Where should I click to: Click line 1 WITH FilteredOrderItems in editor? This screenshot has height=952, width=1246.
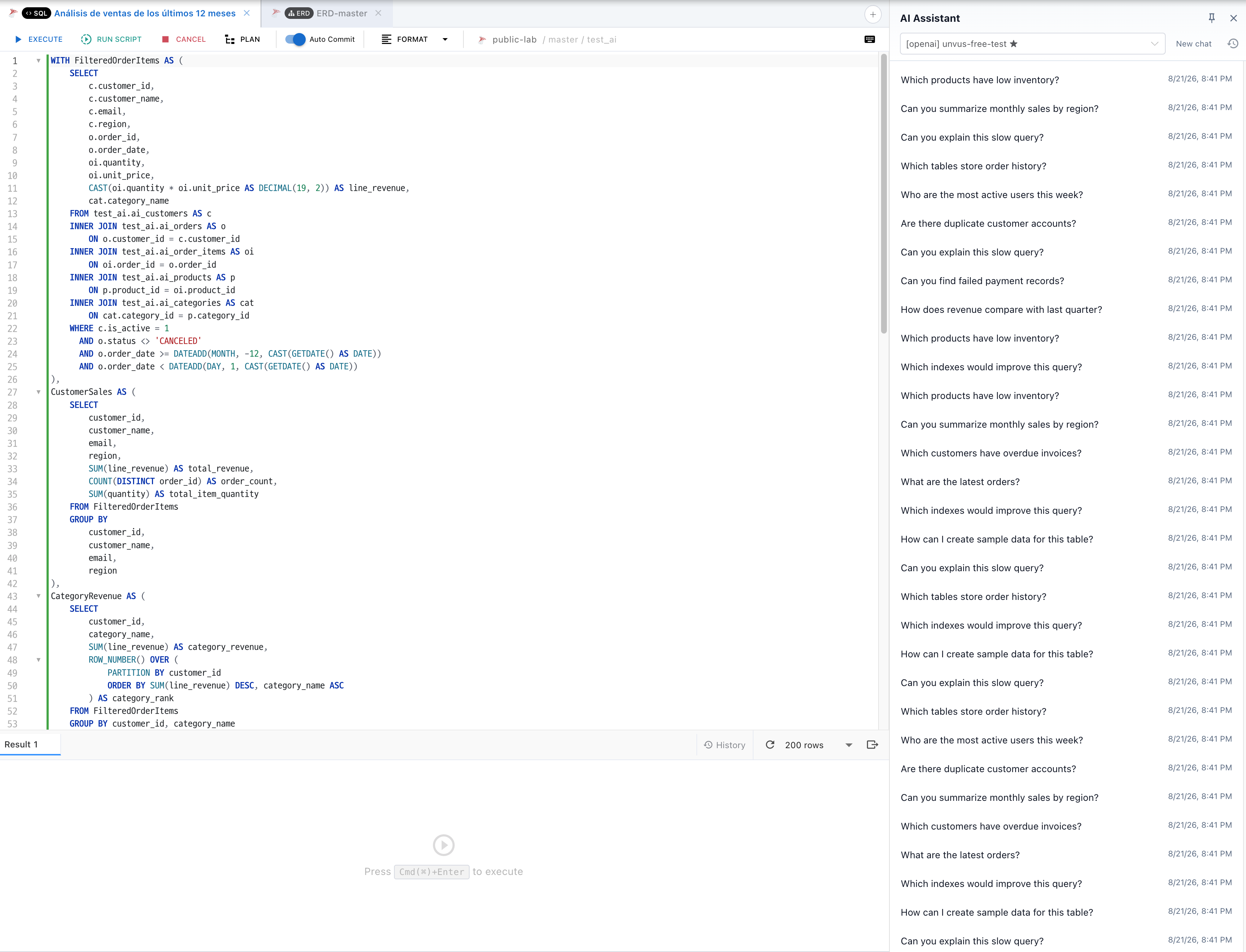(x=116, y=61)
